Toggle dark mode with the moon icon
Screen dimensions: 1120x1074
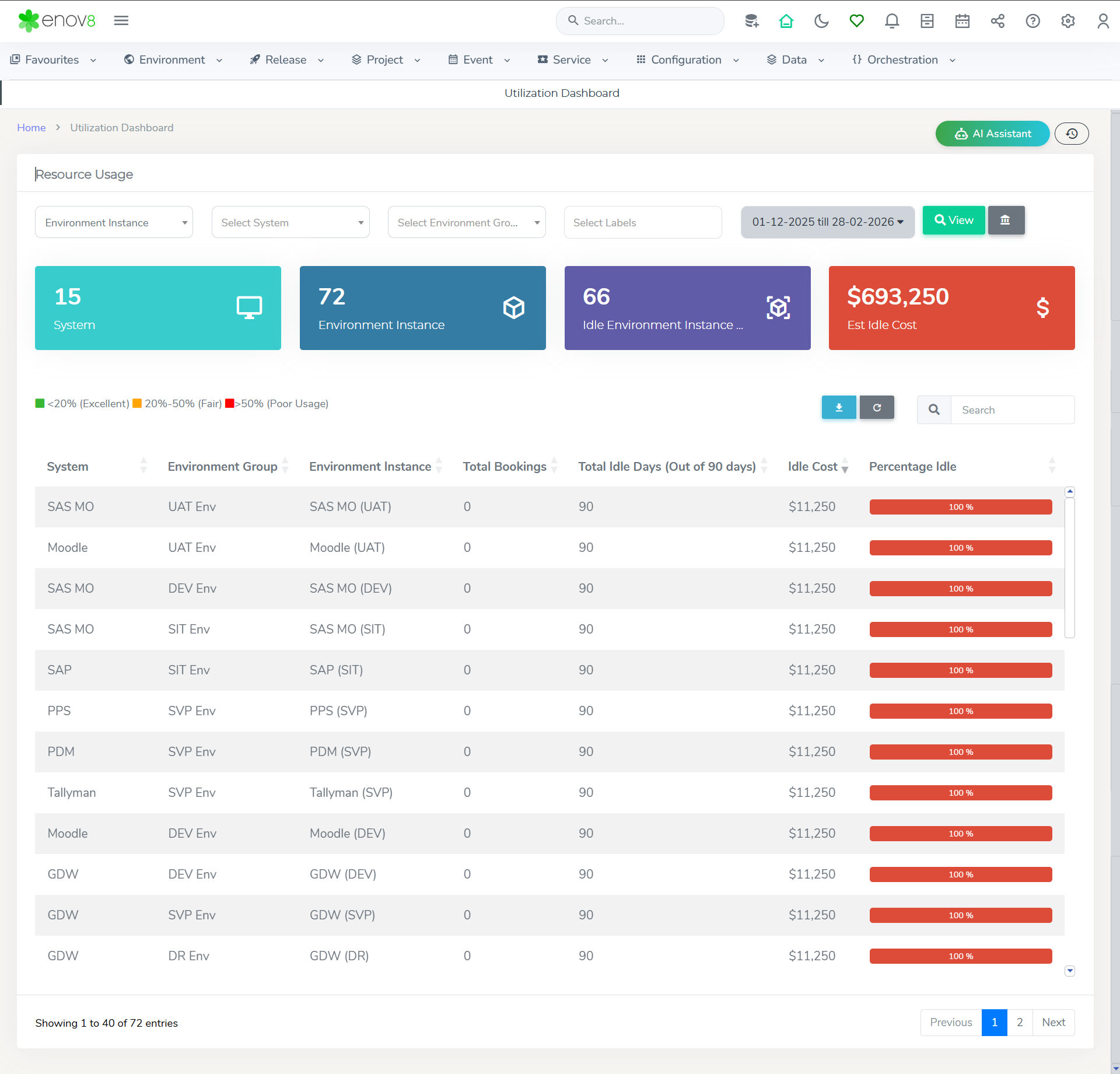pyautogui.click(x=821, y=22)
